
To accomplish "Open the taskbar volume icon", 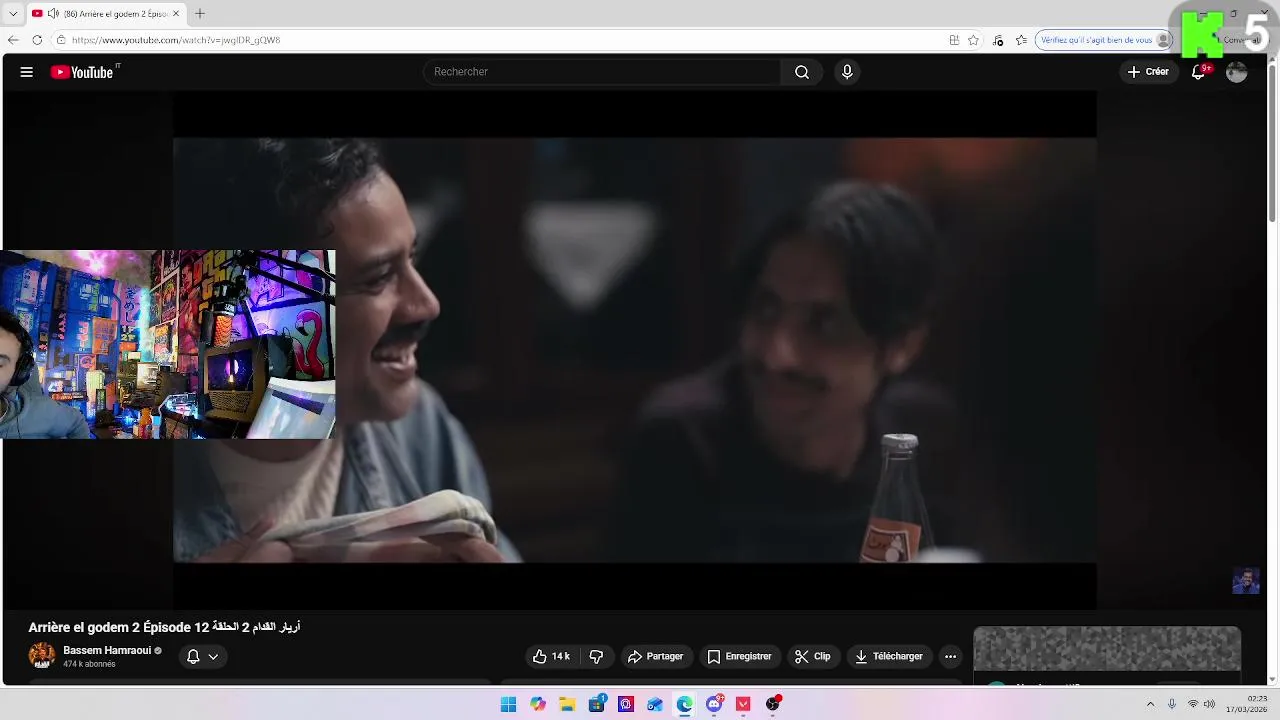I will click(1210, 704).
